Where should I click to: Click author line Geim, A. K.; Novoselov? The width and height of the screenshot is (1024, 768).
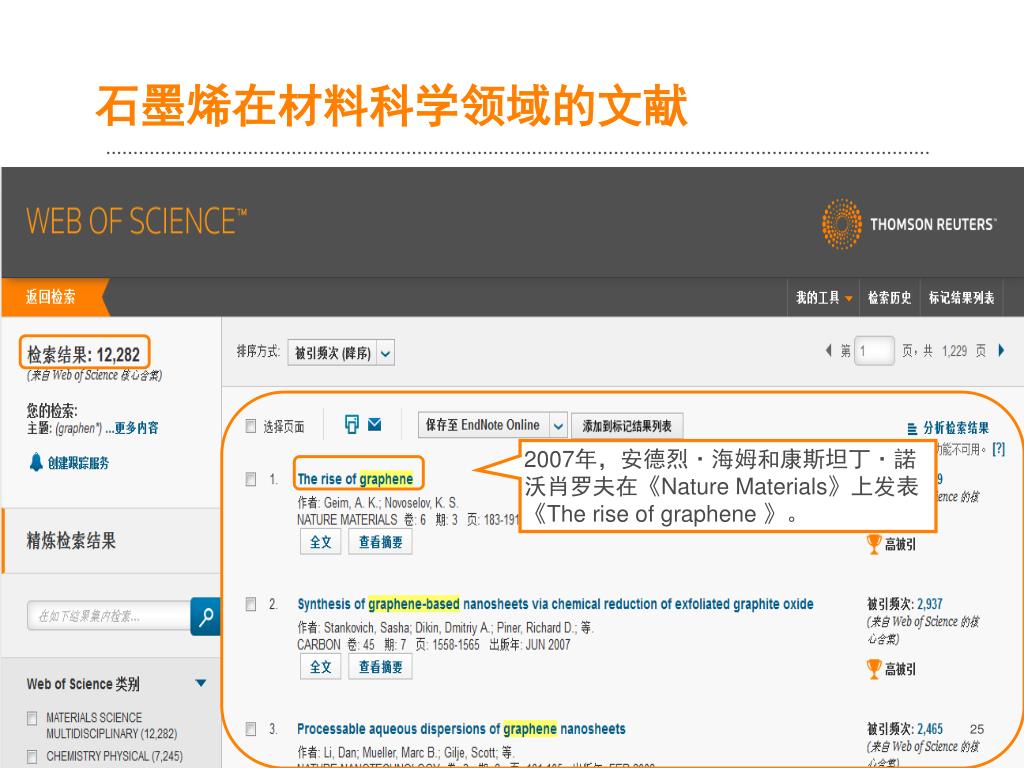pos(377,502)
